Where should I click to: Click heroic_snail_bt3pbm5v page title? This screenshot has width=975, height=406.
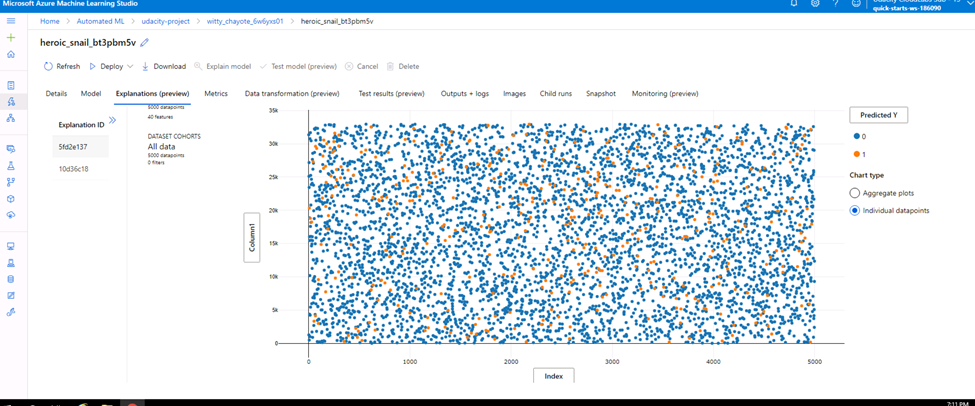click(88, 43)
